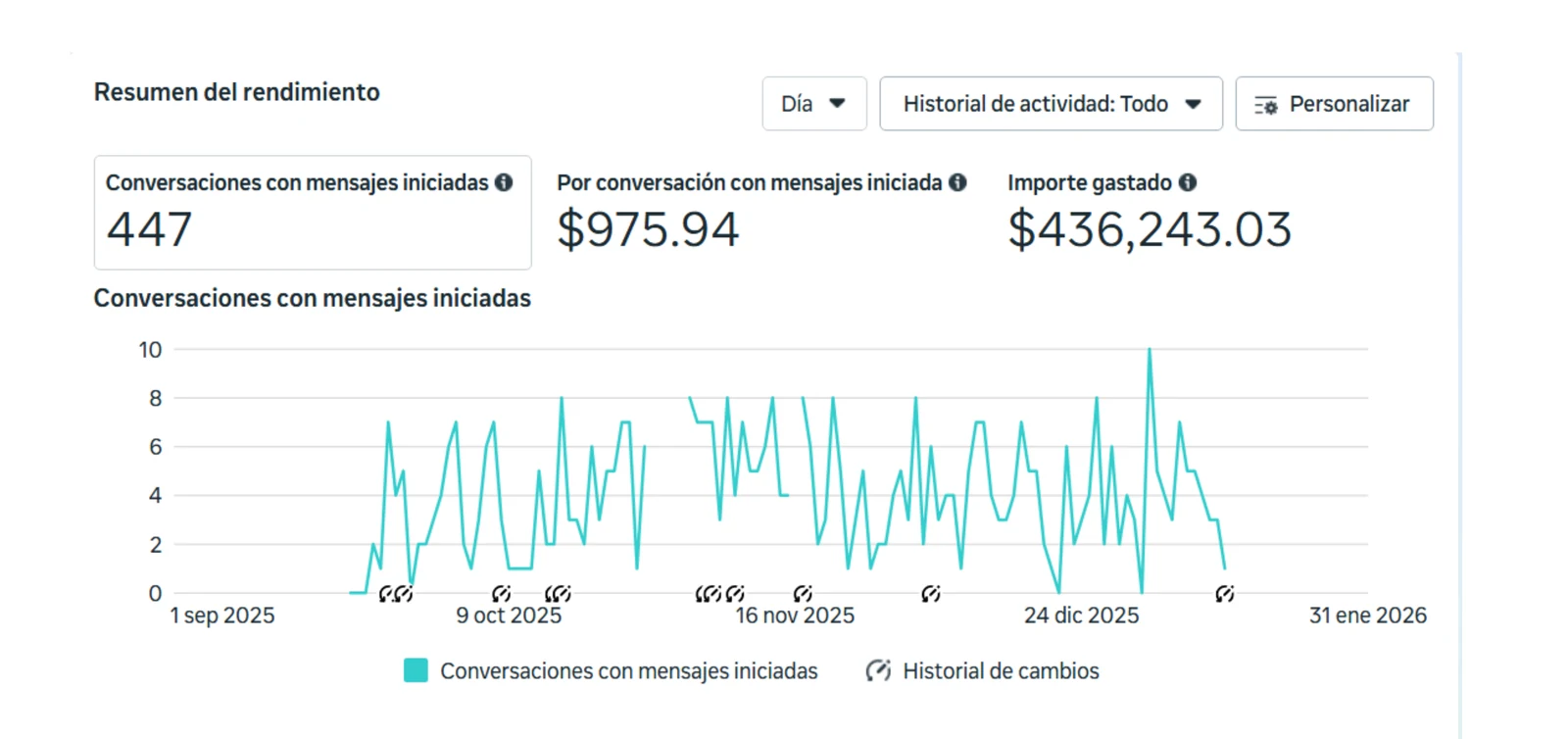Click the Historial de cambios legend icon
This screenshot has width=1568, height=739.
click(878, 670)
